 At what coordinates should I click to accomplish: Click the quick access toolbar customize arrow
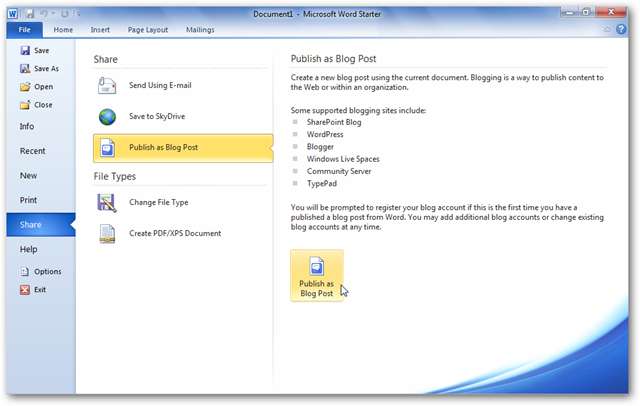(x=77, y=14)
